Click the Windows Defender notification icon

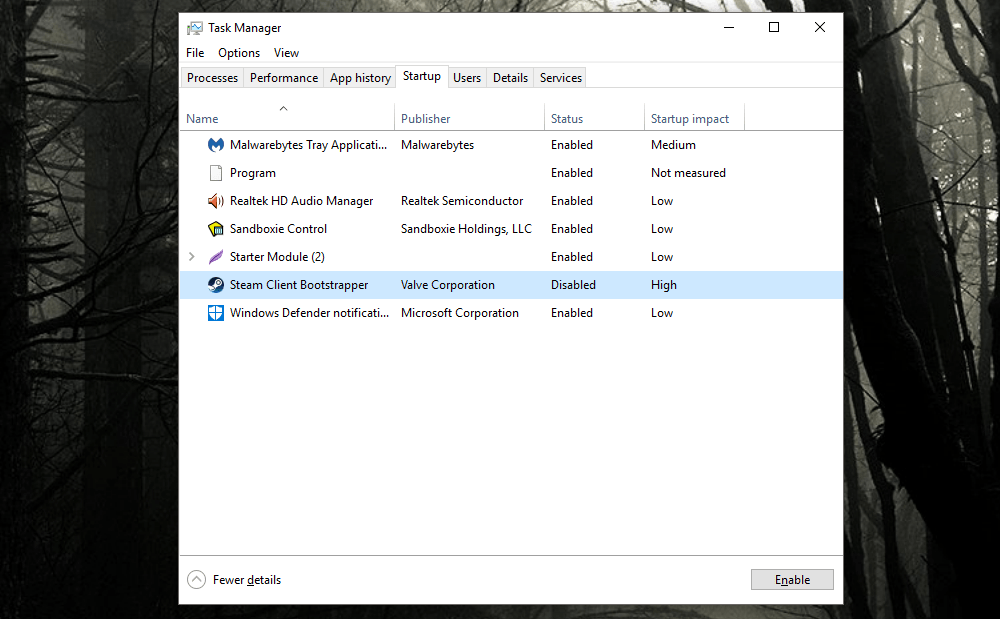click(x=216, y=313)
